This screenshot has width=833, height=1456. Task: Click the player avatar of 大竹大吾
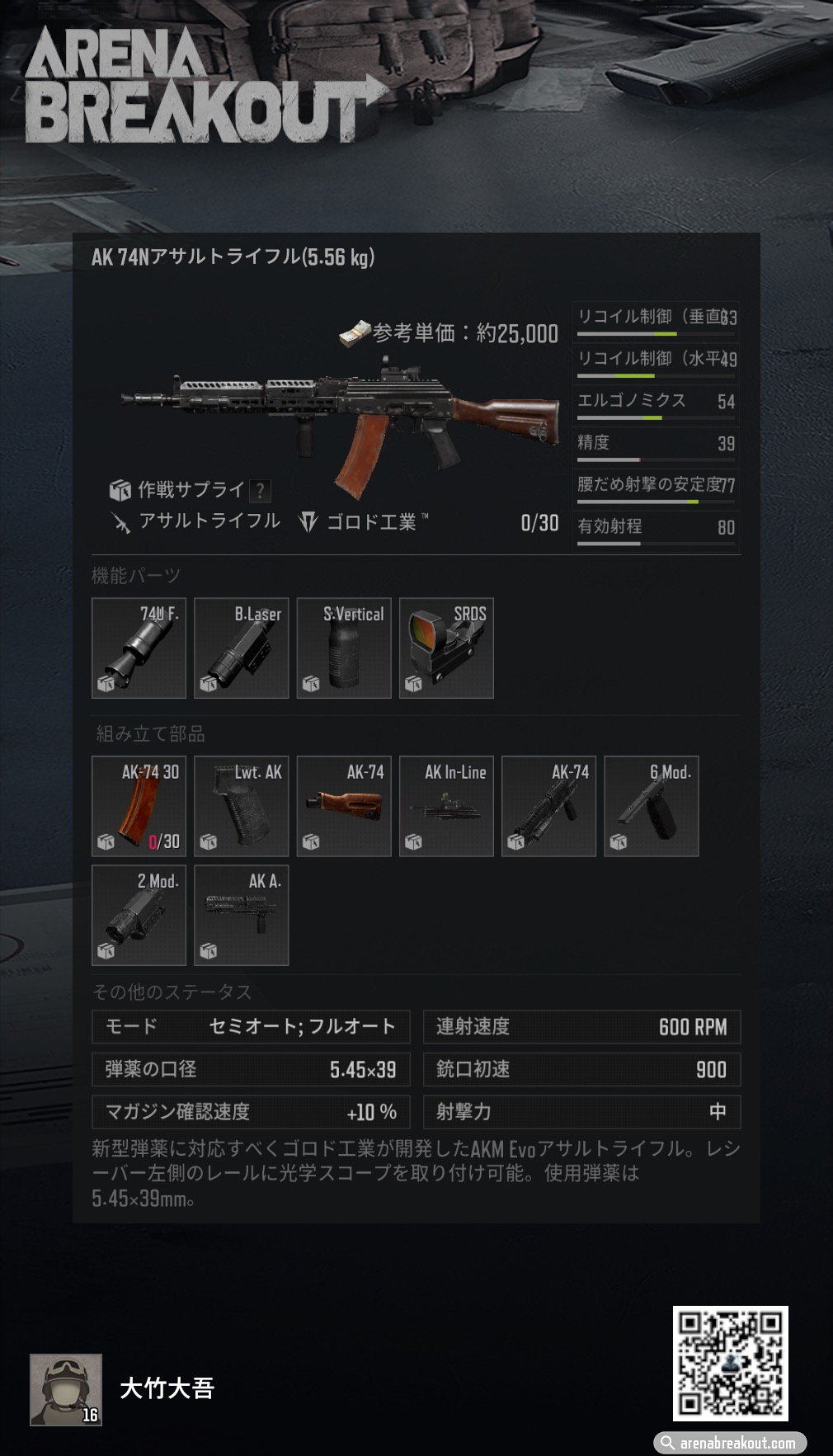tap(66, 1389)
